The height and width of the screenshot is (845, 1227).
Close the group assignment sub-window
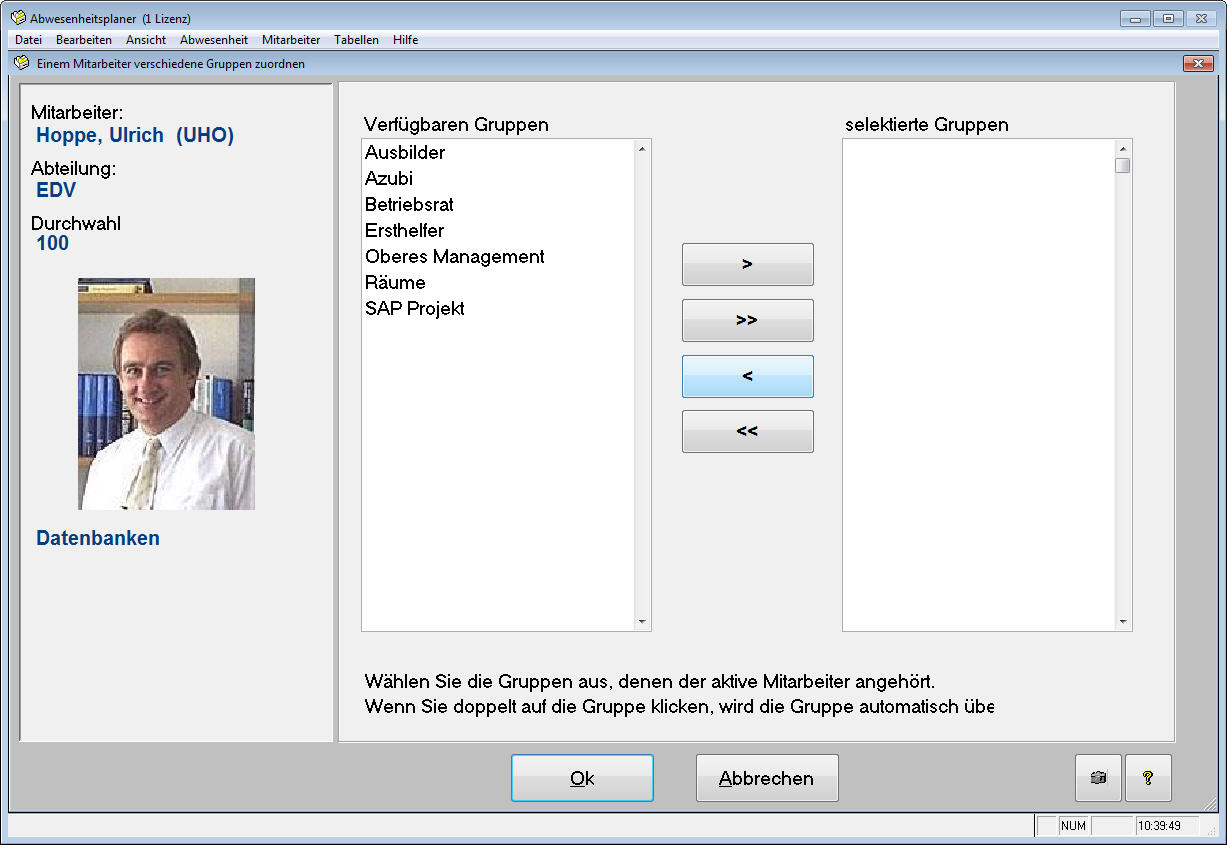pos(1197,63)
